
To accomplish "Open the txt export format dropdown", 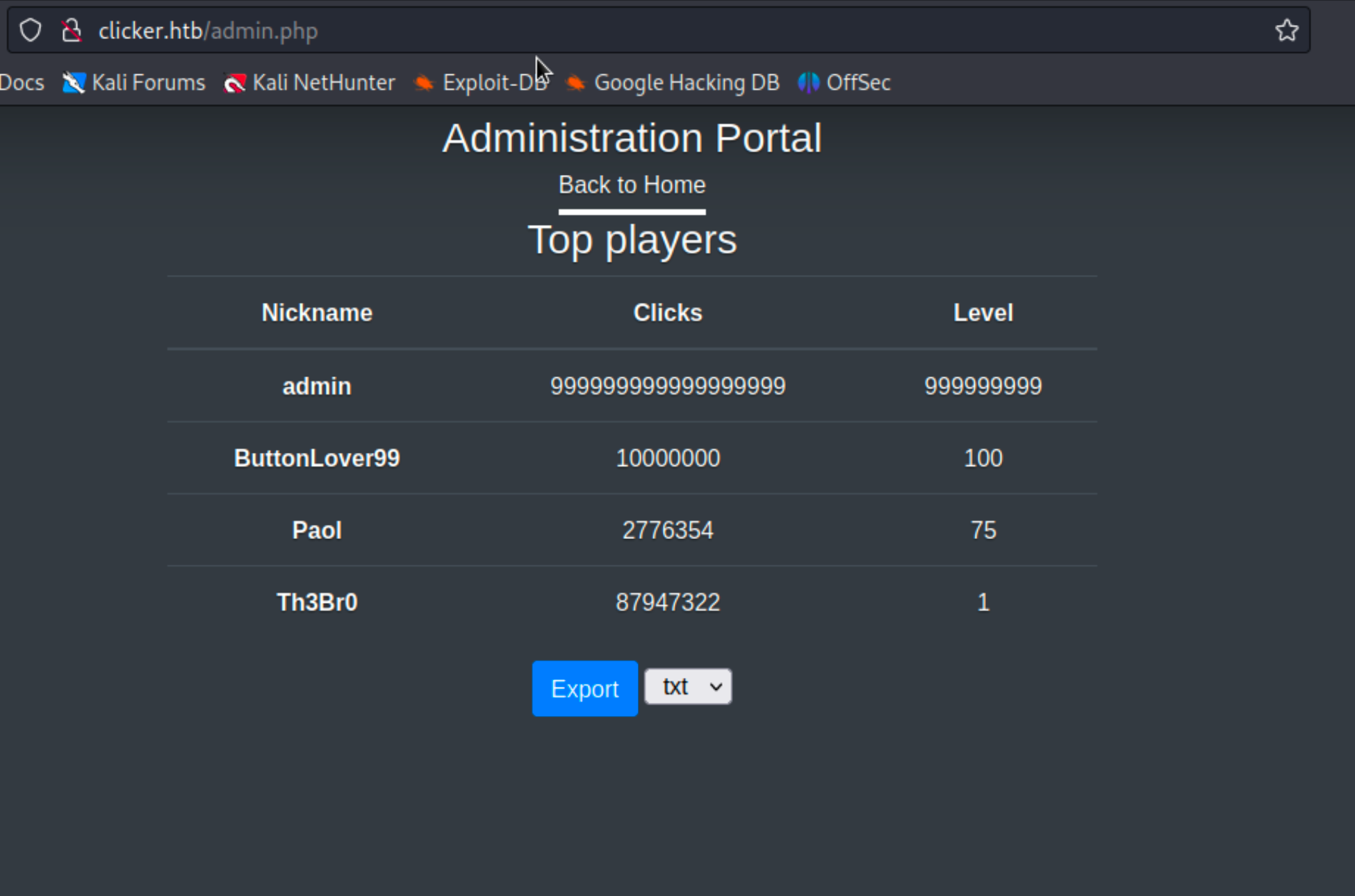I will coord(687,687).
